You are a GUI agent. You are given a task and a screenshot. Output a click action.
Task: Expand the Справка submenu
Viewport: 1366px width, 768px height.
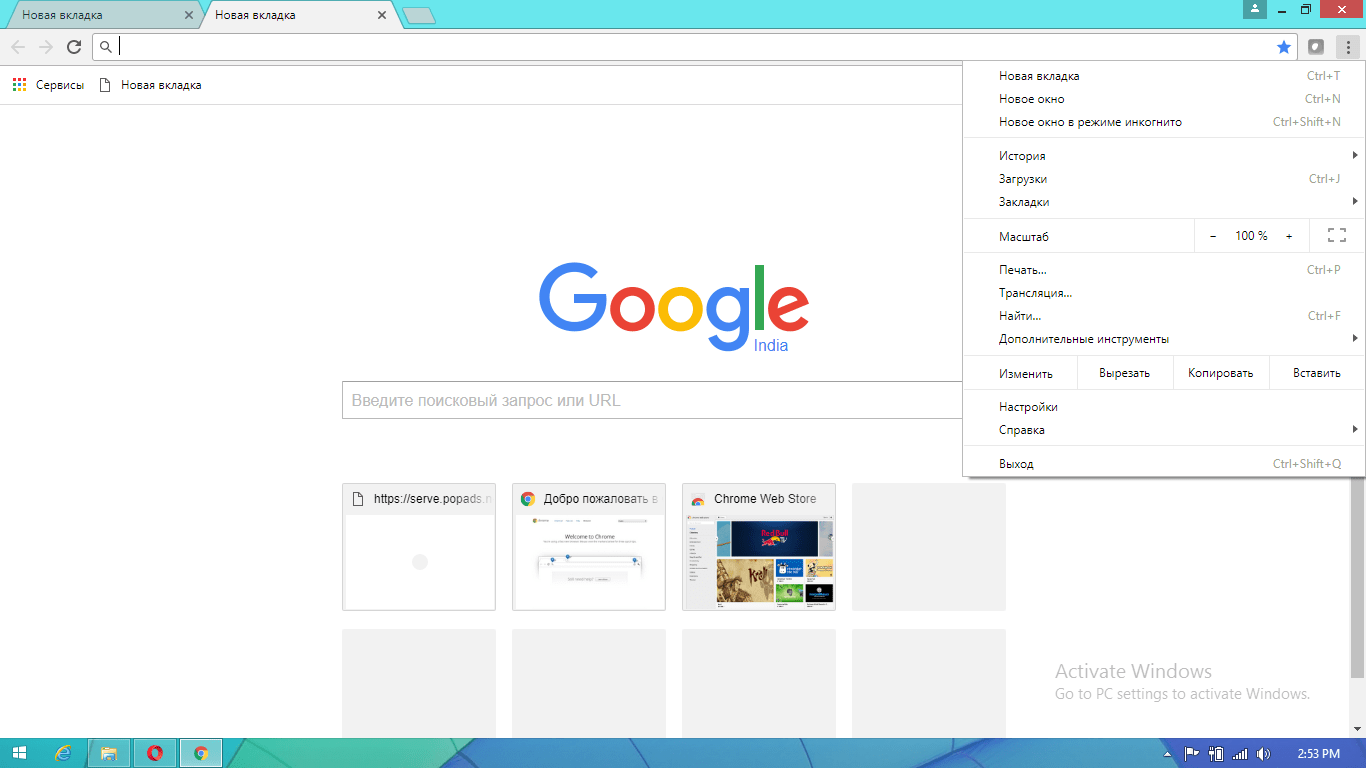(x=1163, y=430)
